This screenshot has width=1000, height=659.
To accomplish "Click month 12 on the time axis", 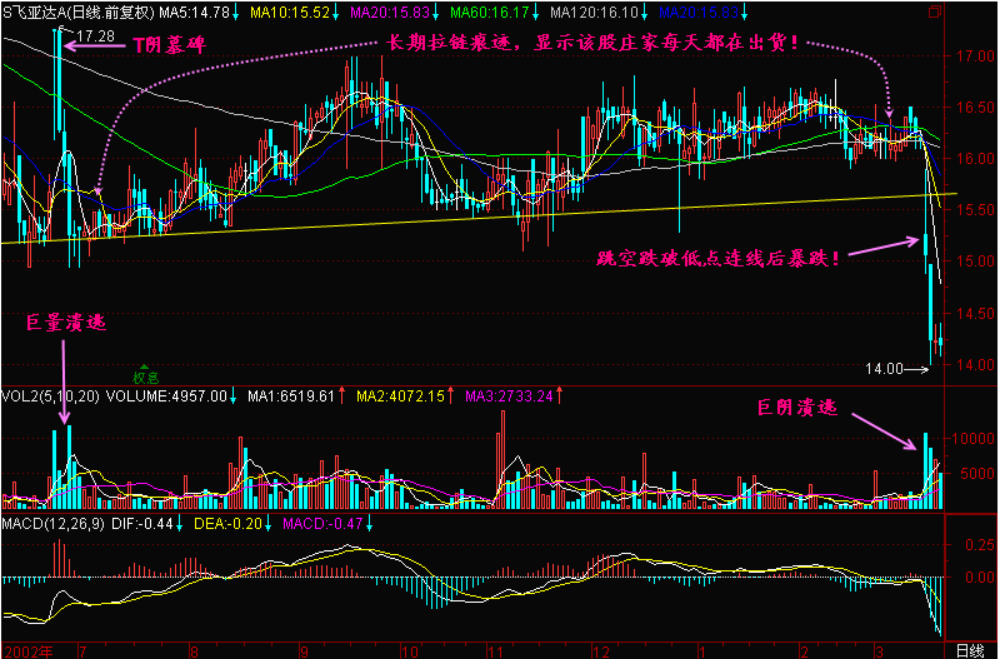I will (x=599, y=650).
